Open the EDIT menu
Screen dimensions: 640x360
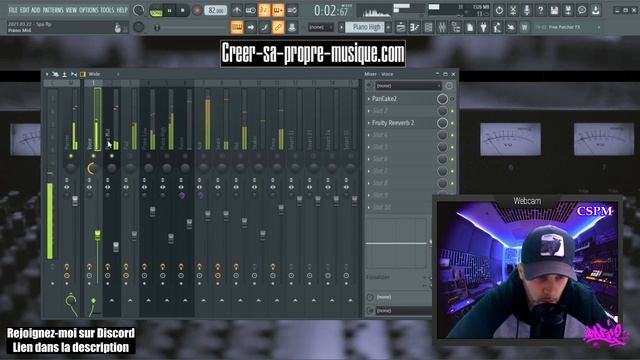pos(24,10)
